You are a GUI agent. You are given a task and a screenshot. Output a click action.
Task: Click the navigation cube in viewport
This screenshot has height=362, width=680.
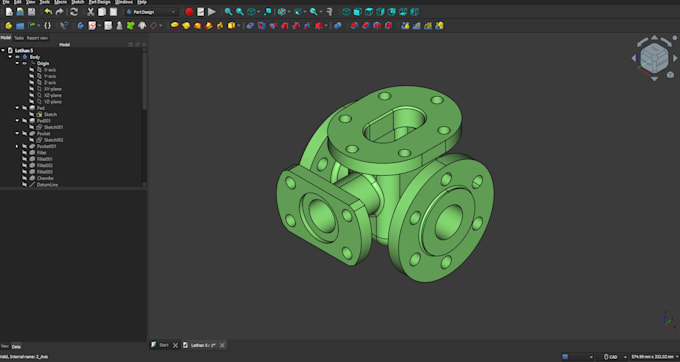[x=654, y=58]
